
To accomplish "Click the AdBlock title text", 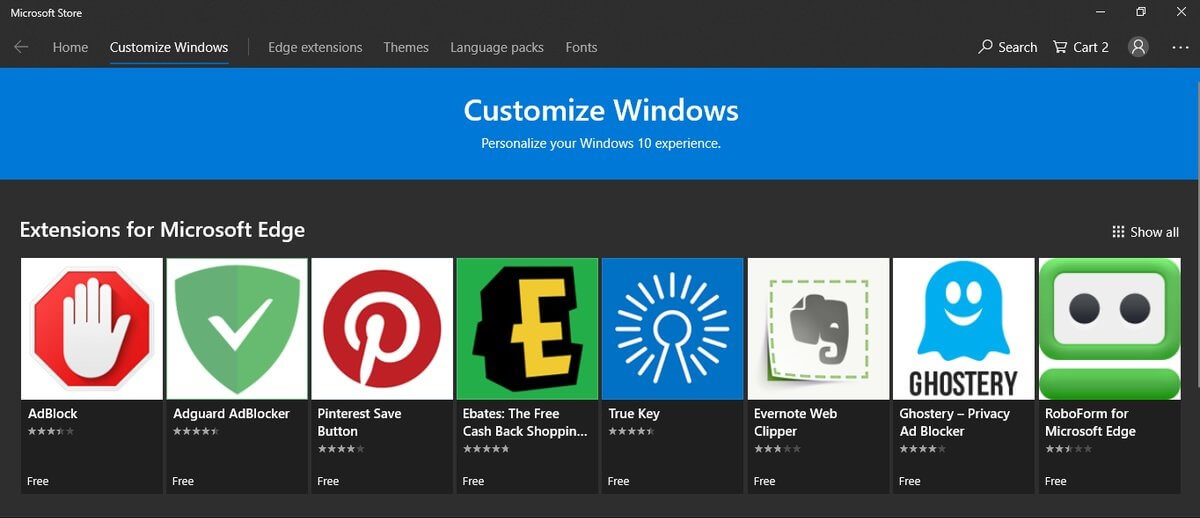I will point(53,413).
